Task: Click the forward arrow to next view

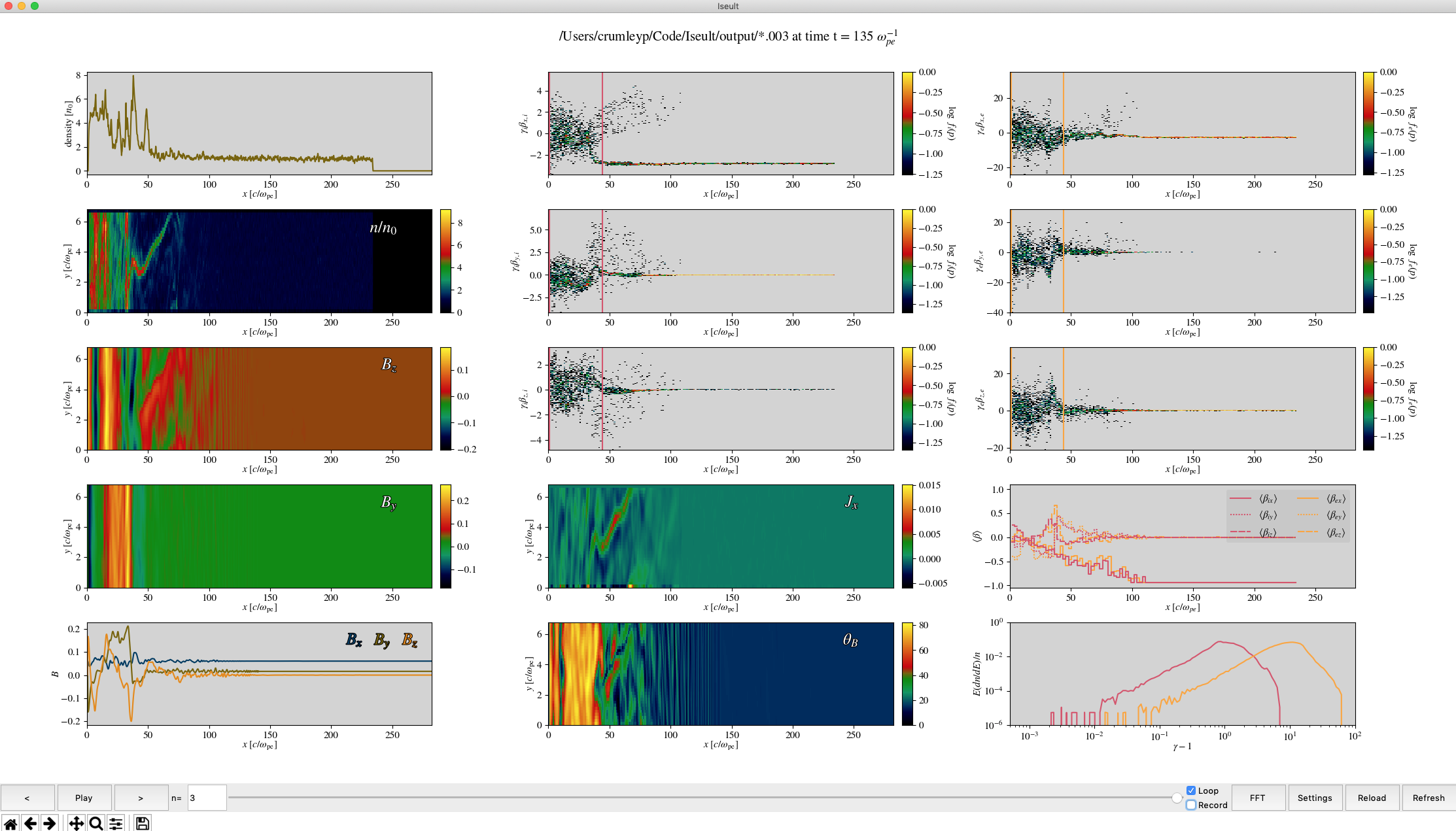Action: (49, 823)
